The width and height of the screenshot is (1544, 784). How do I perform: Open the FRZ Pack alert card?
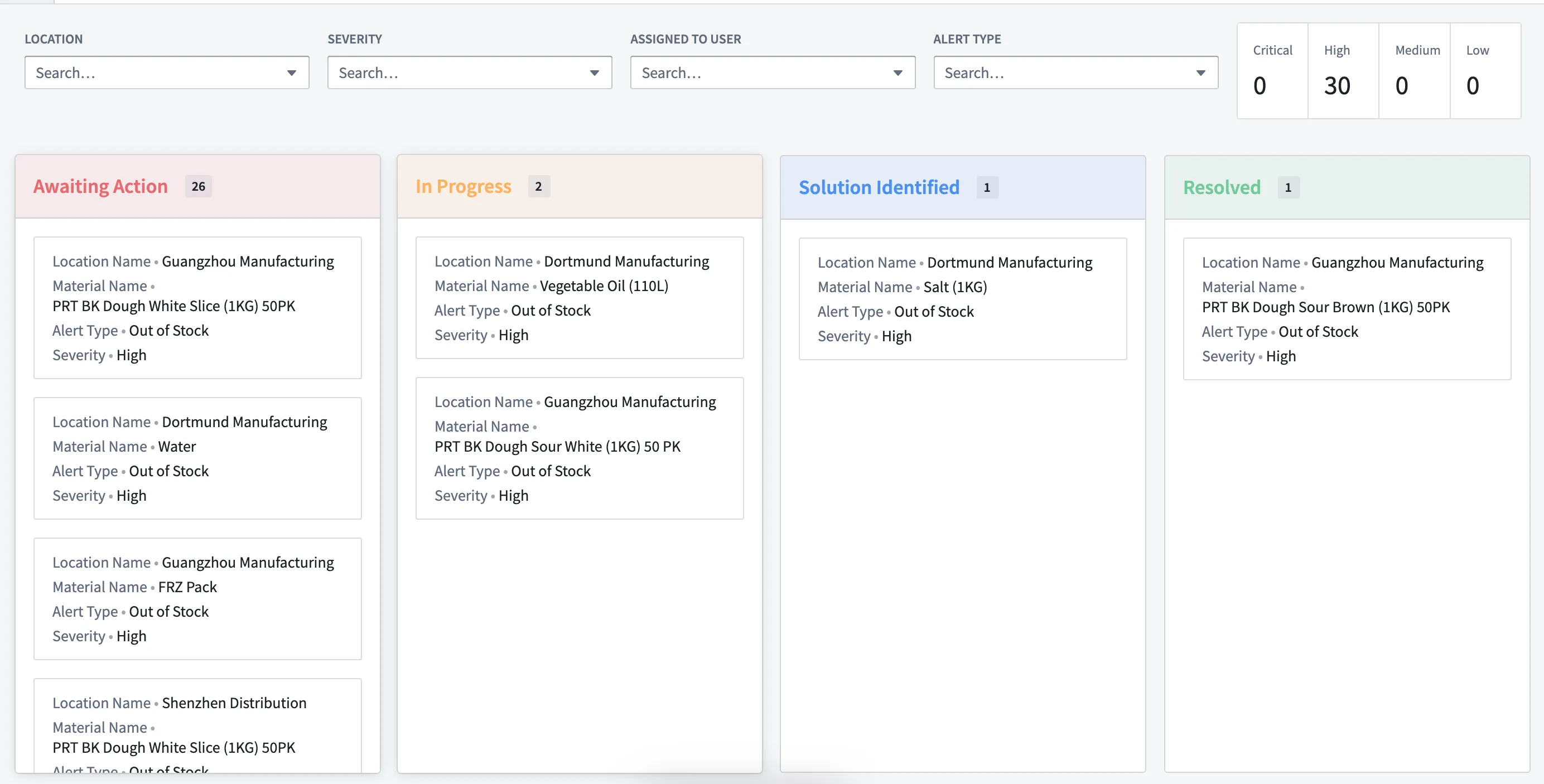[x=197, y=599]
